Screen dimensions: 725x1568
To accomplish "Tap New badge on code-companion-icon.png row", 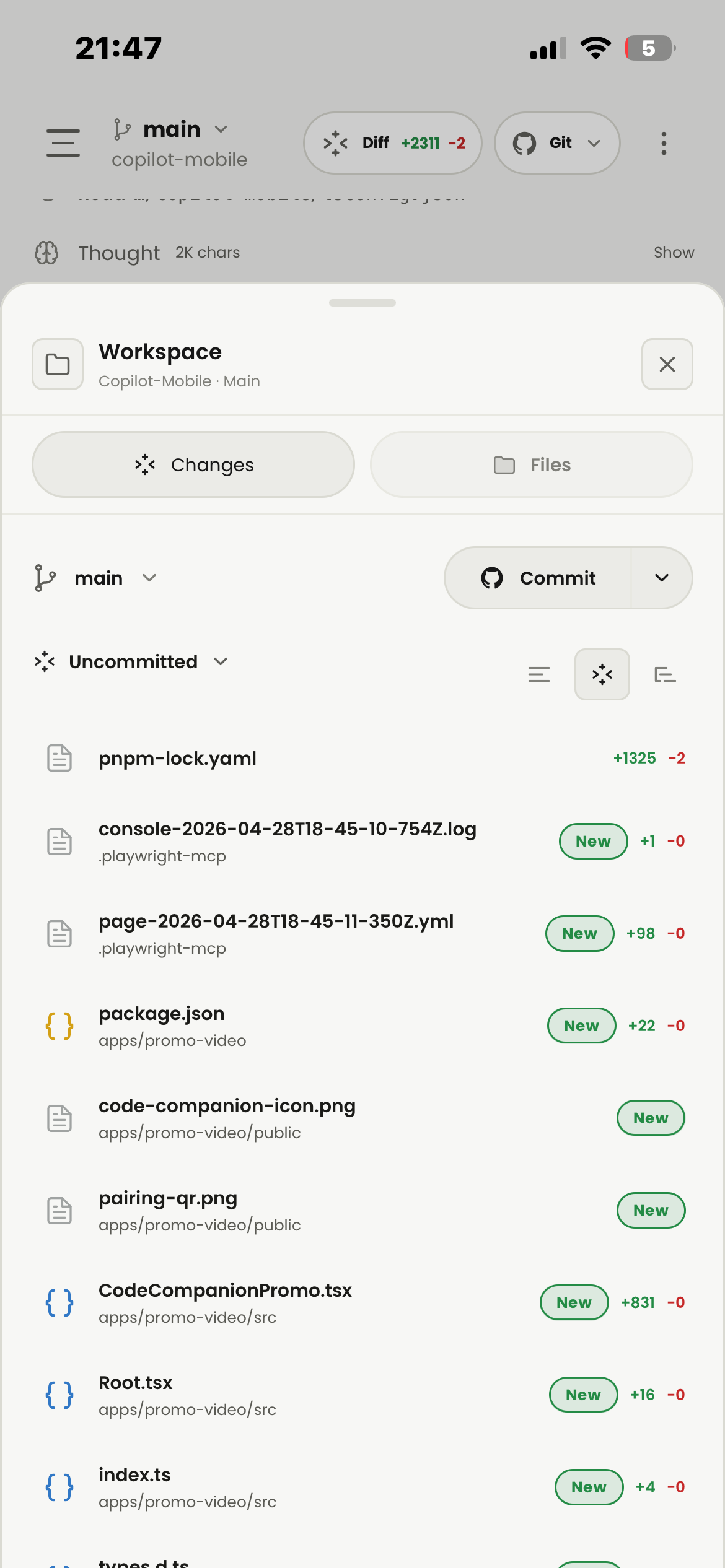I will (651, 1118).
